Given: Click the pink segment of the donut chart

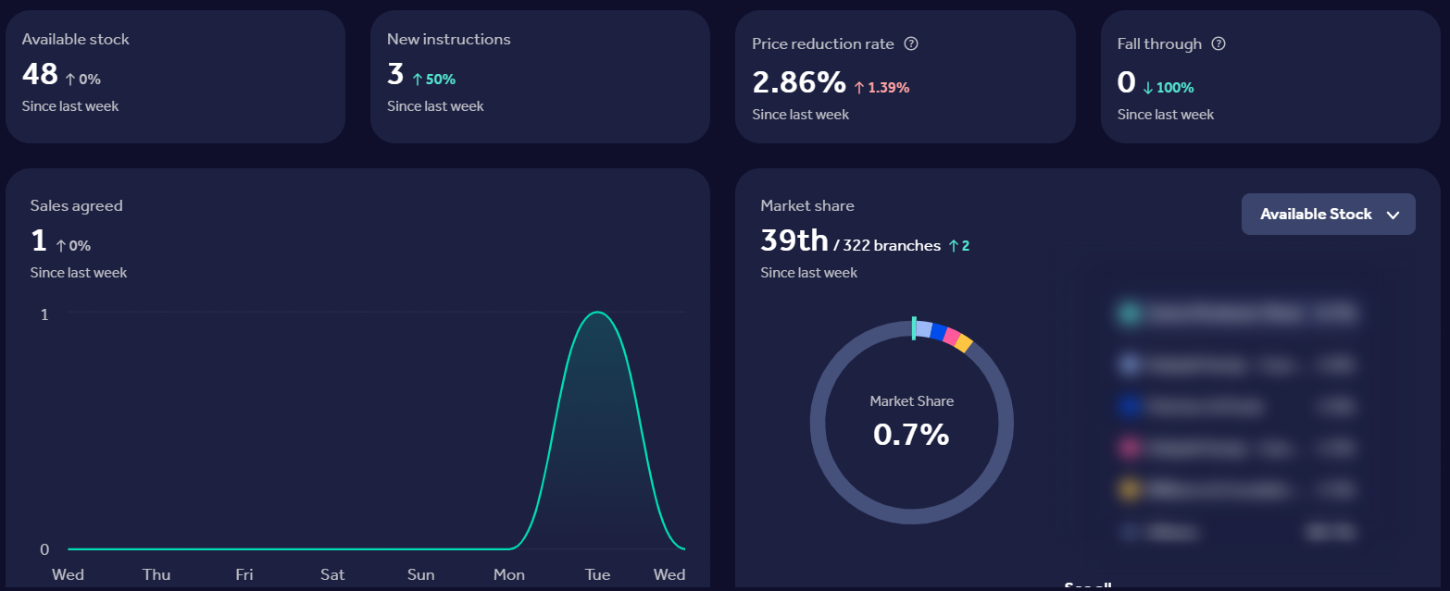Looking at the screenshot, I should (951, 337).
